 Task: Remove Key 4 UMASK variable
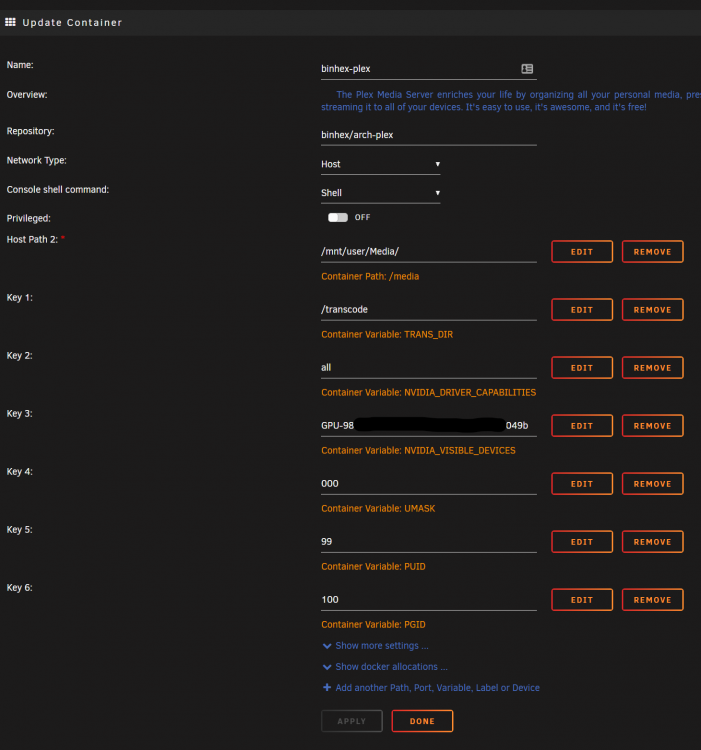653,484
